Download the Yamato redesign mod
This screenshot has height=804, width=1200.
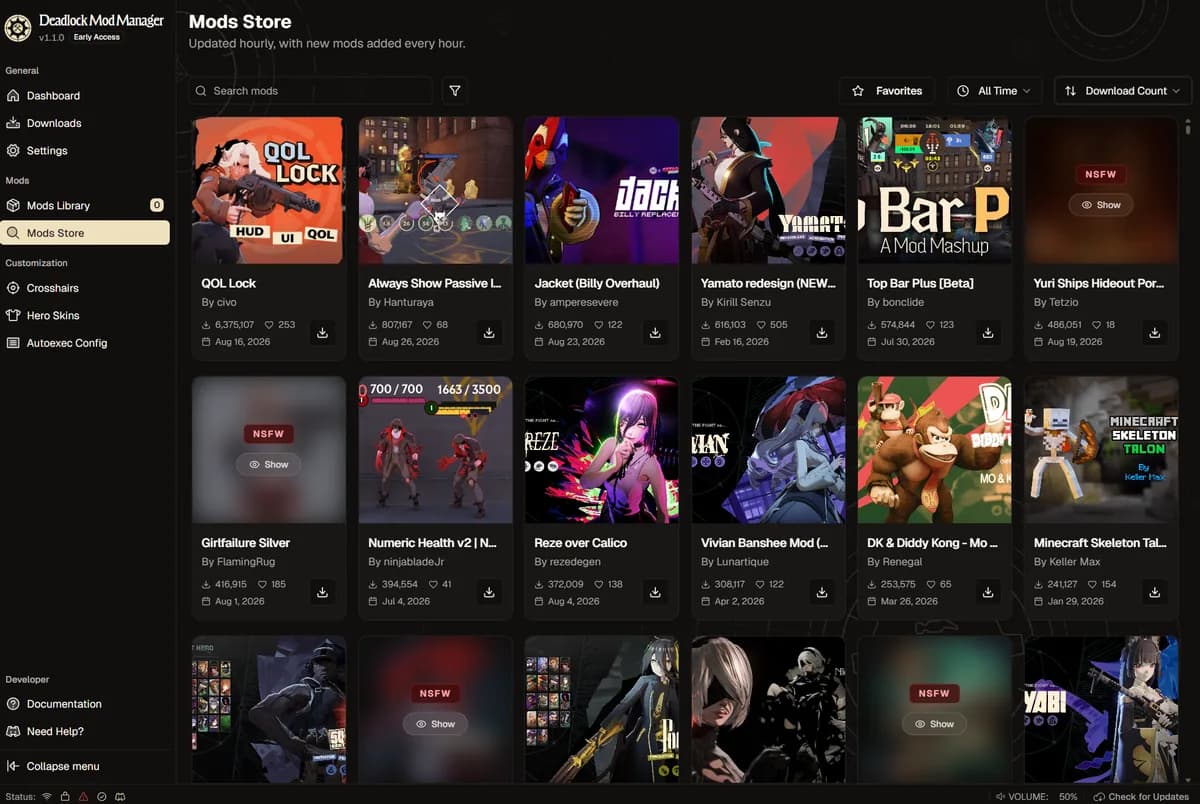pos(822,333)
